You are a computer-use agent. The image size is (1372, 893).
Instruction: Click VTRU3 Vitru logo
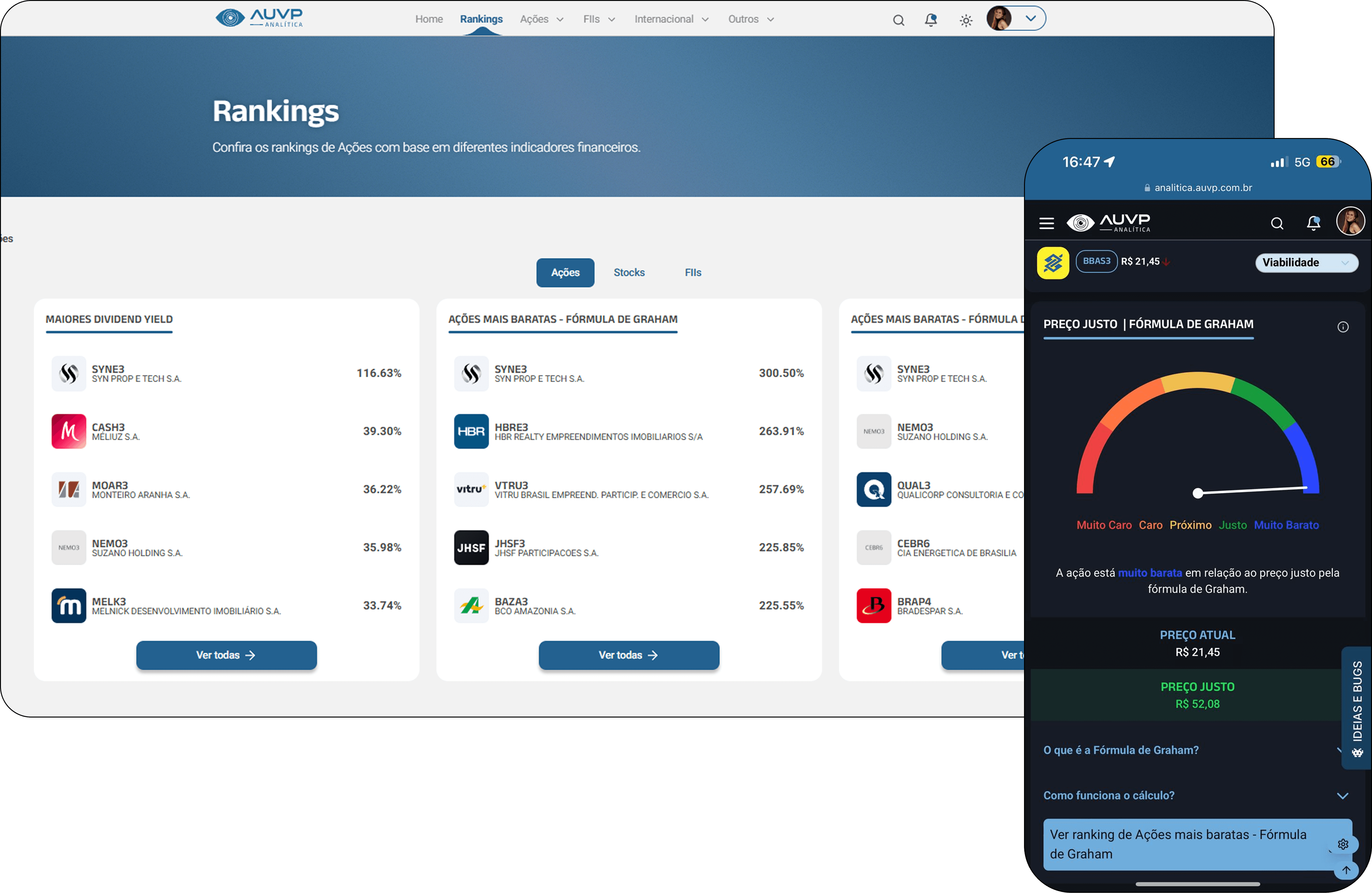click(471, 489)
